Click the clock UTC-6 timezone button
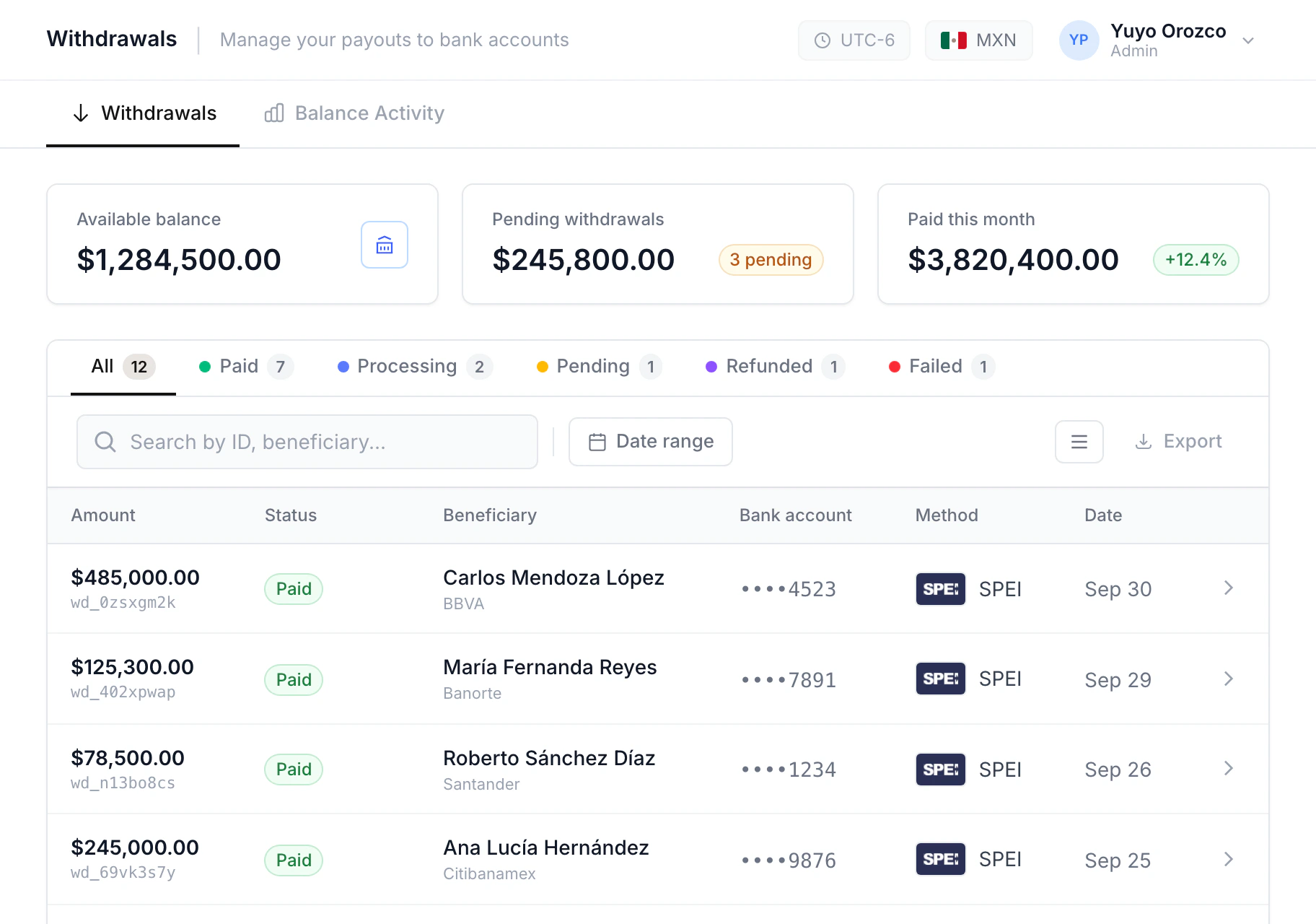This screenshot has width=1316, height=924. click(854, 40)
